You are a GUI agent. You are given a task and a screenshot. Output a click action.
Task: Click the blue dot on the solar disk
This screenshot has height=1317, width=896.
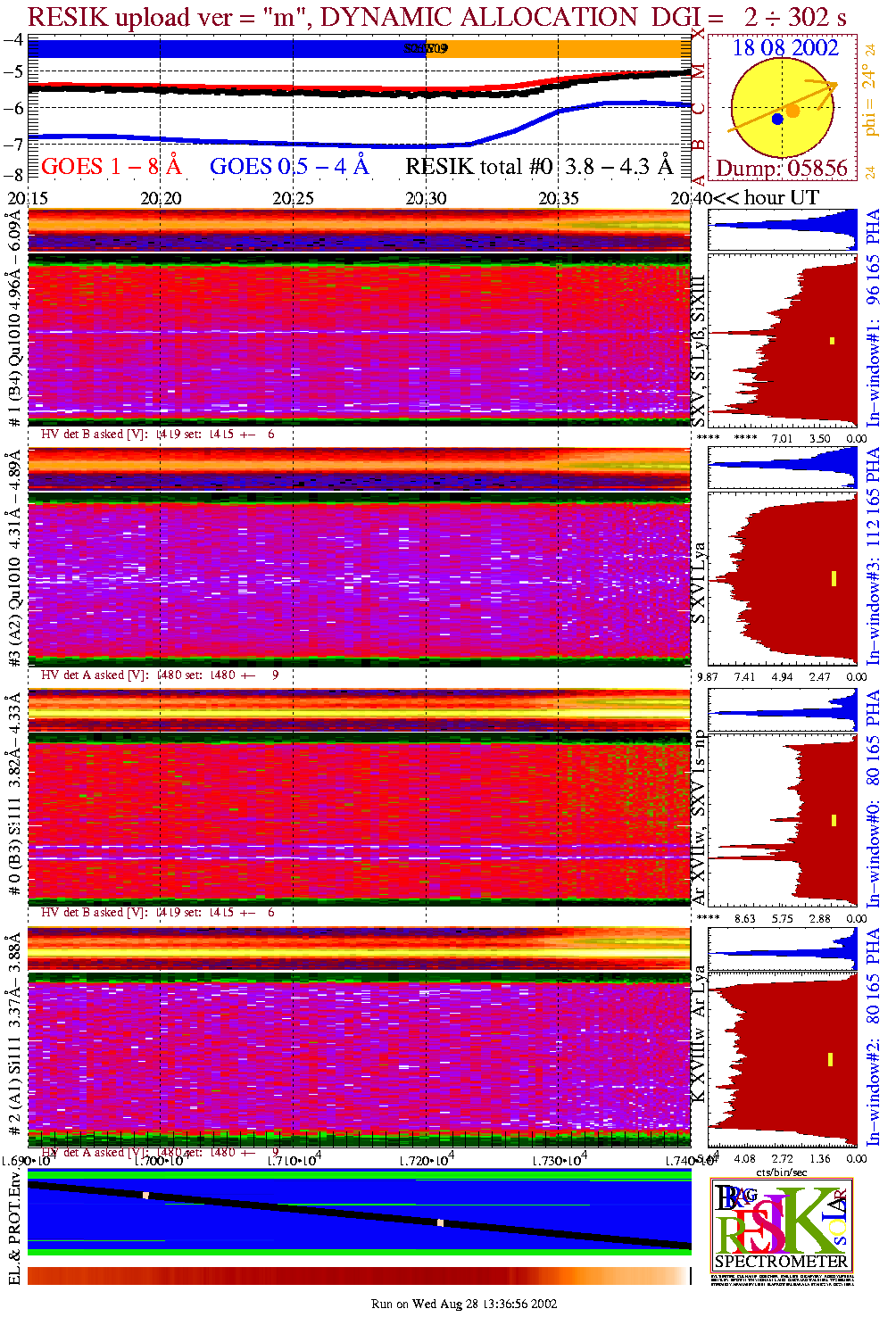(x=777, y=119)
